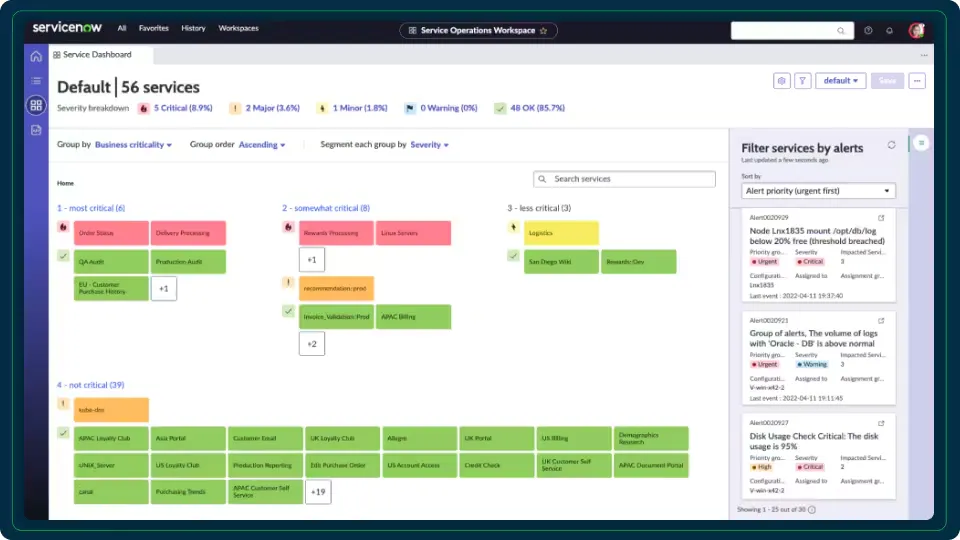
Task: Click the Save button
Action: [887, 81]
